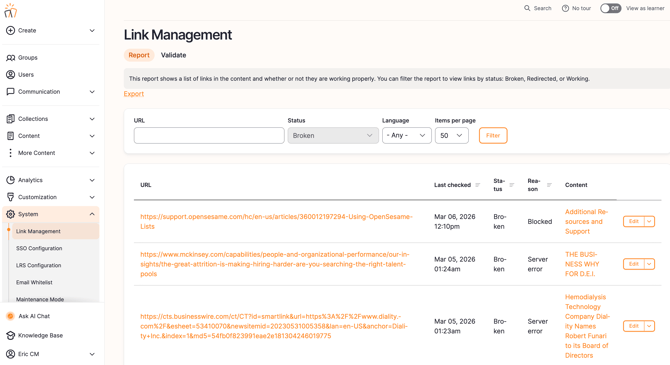Click the Create plus icon

point(10,30)
